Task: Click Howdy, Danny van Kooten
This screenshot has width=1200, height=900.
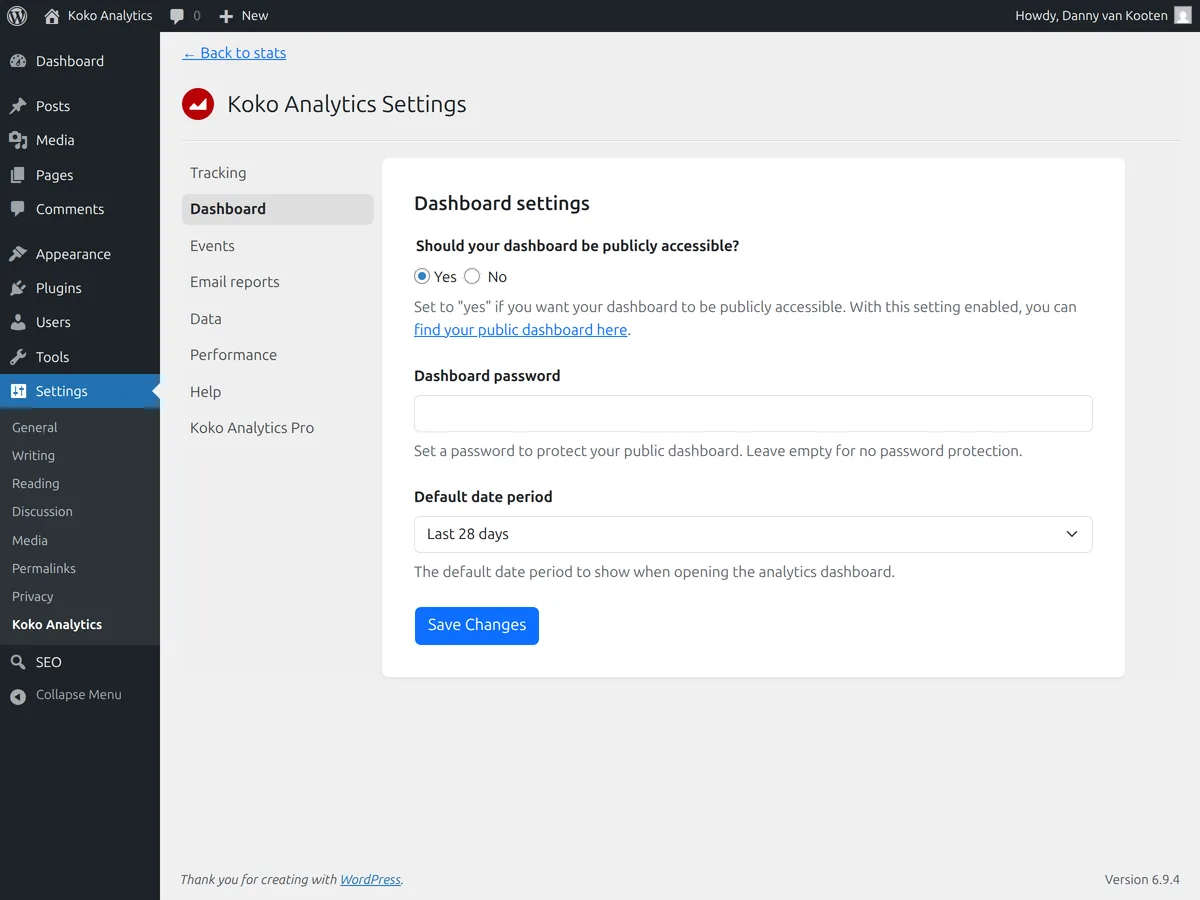Action: [x=1091, y=16]
